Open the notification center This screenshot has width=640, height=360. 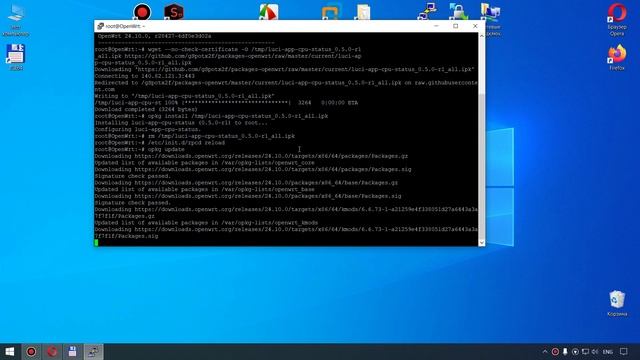click(624, 351)
